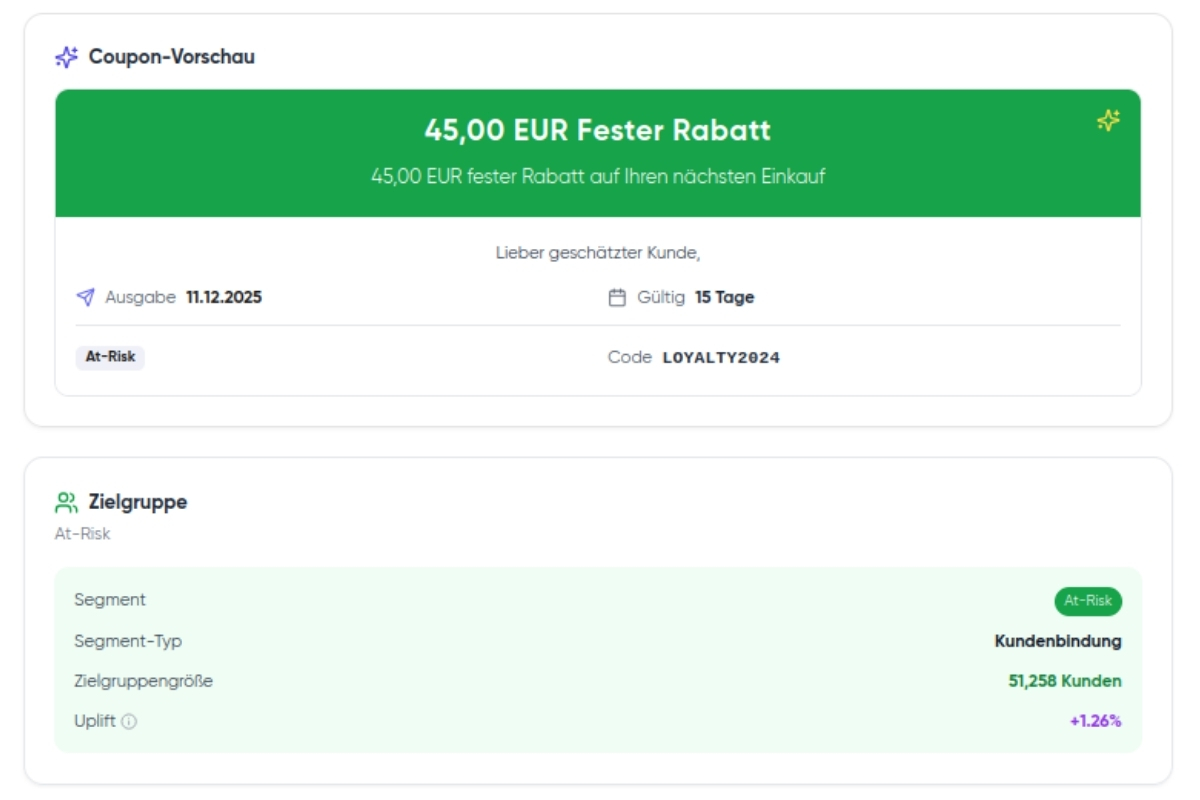Click the calendar icon next to Gültig
1200x800 pixels.
617,297
